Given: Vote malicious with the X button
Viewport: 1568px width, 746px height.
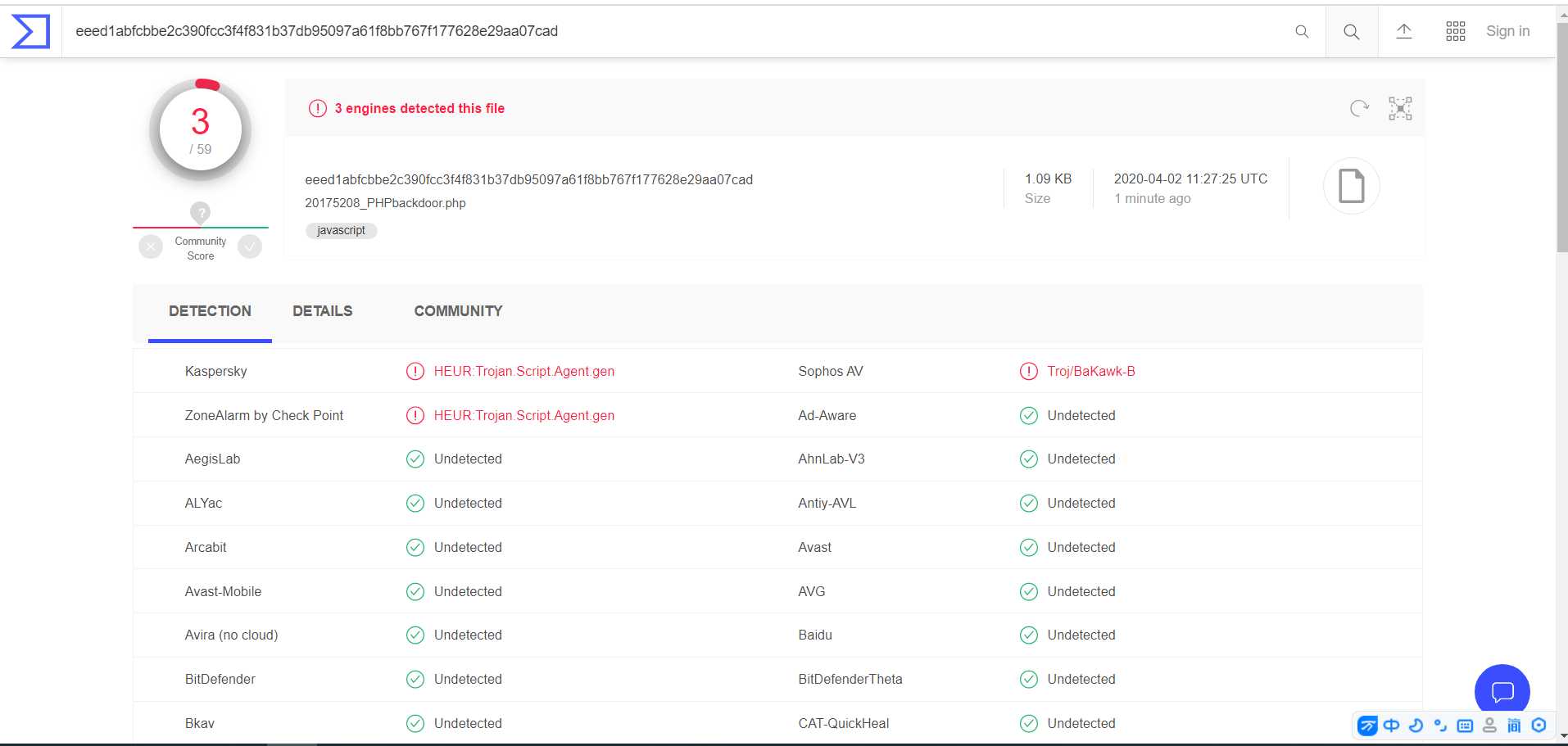Looking at the screenshot, I should tap(151, 246).
